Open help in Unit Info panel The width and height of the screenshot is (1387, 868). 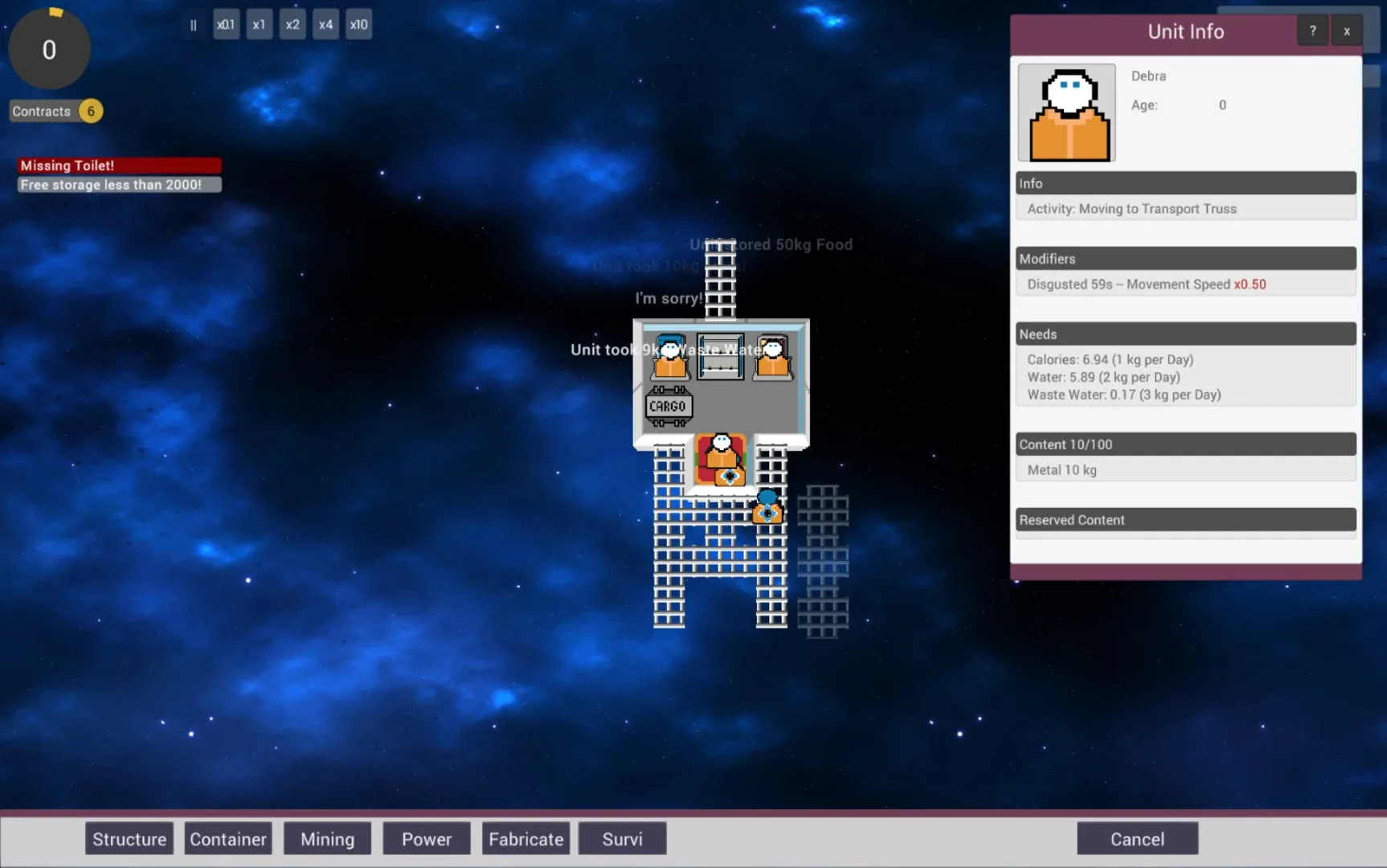(x=1312, y=31)
